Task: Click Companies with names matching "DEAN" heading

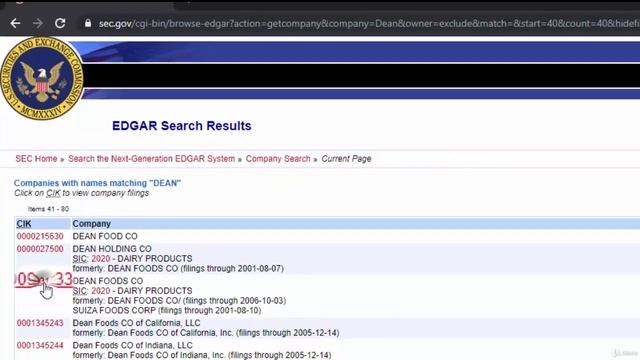Action: pyautogui.click(x=97, y=183)
